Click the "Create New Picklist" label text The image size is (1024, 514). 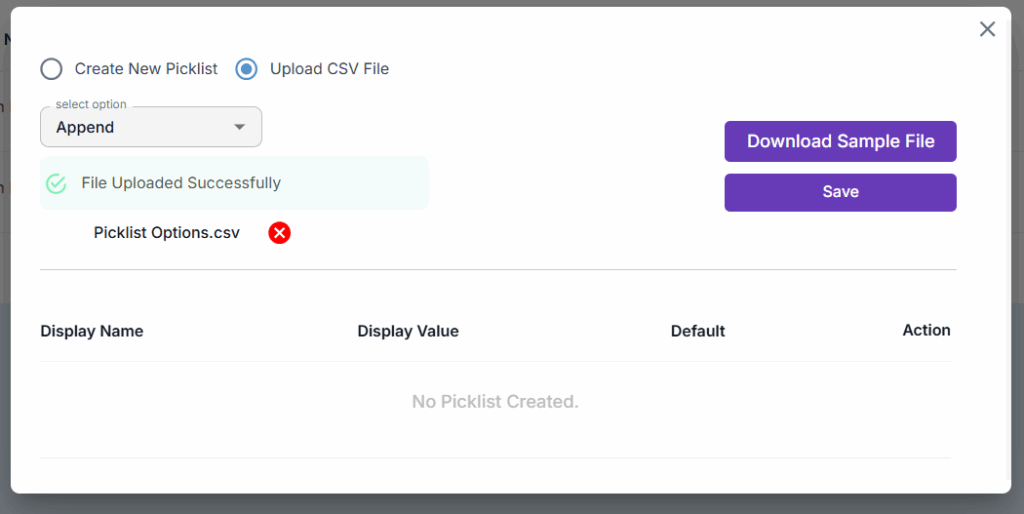[x=146, y=69]
